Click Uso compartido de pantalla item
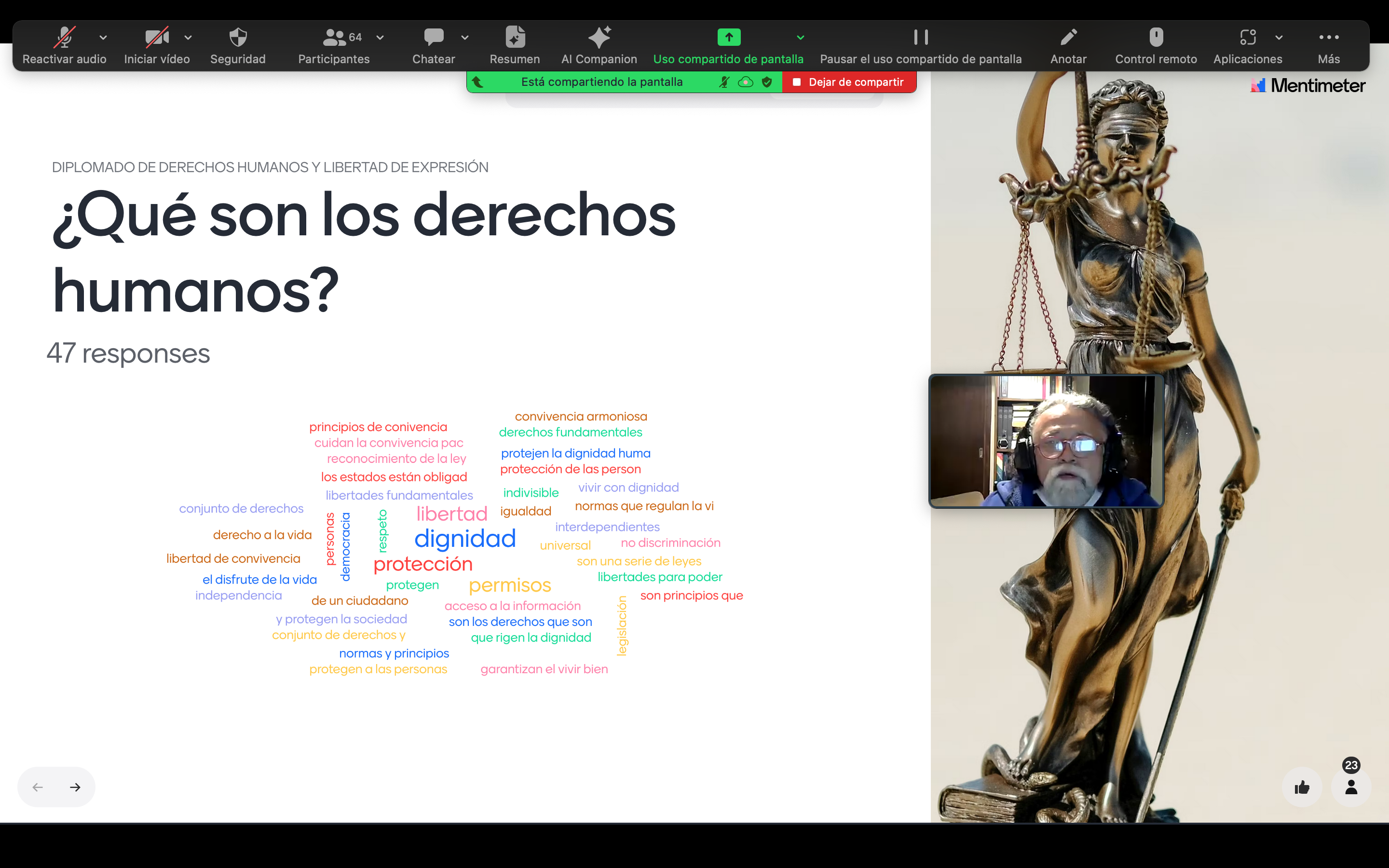 (728, 38)
